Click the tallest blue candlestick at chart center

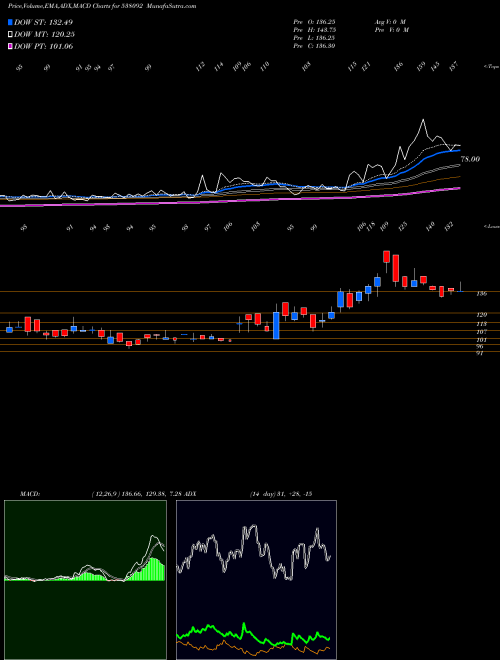coord(276,325)
